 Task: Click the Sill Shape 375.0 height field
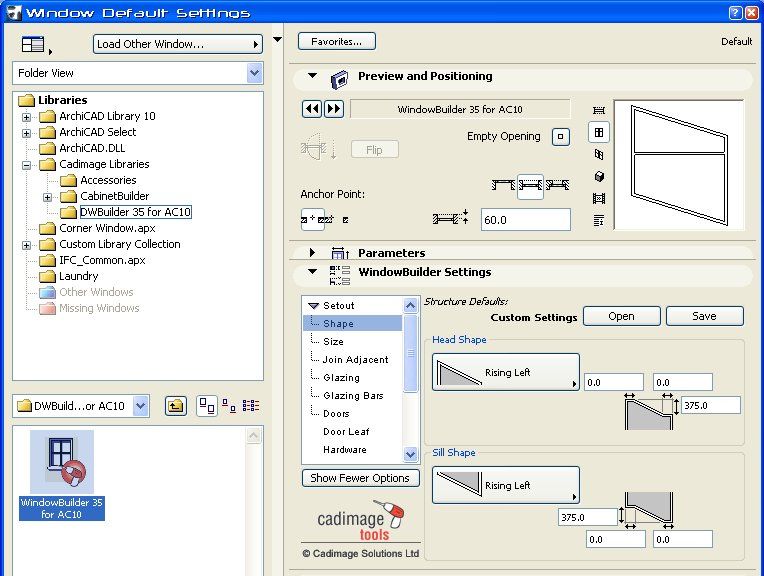pos(588,518)
